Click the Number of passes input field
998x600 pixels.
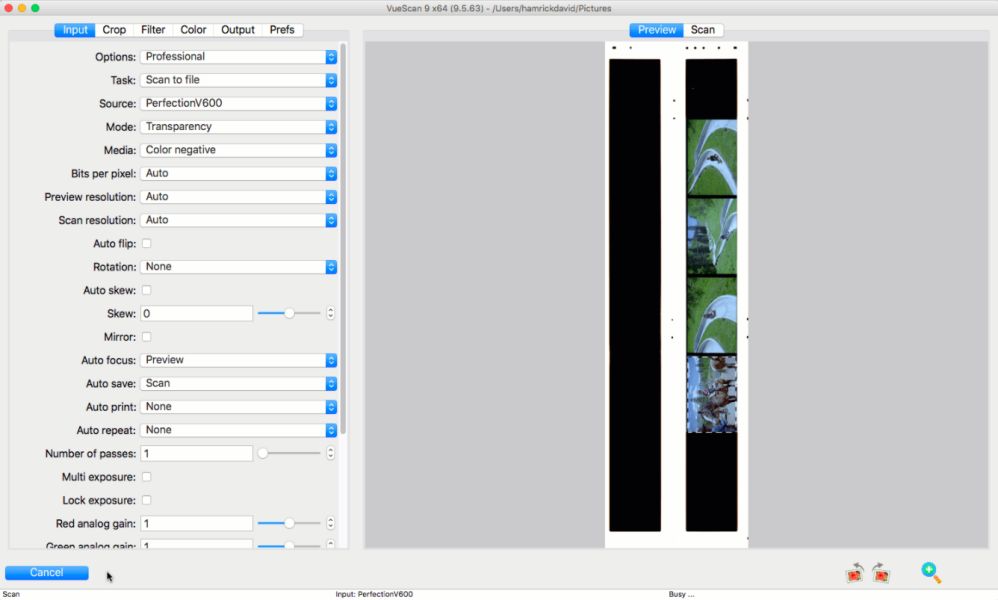[196, 454]
